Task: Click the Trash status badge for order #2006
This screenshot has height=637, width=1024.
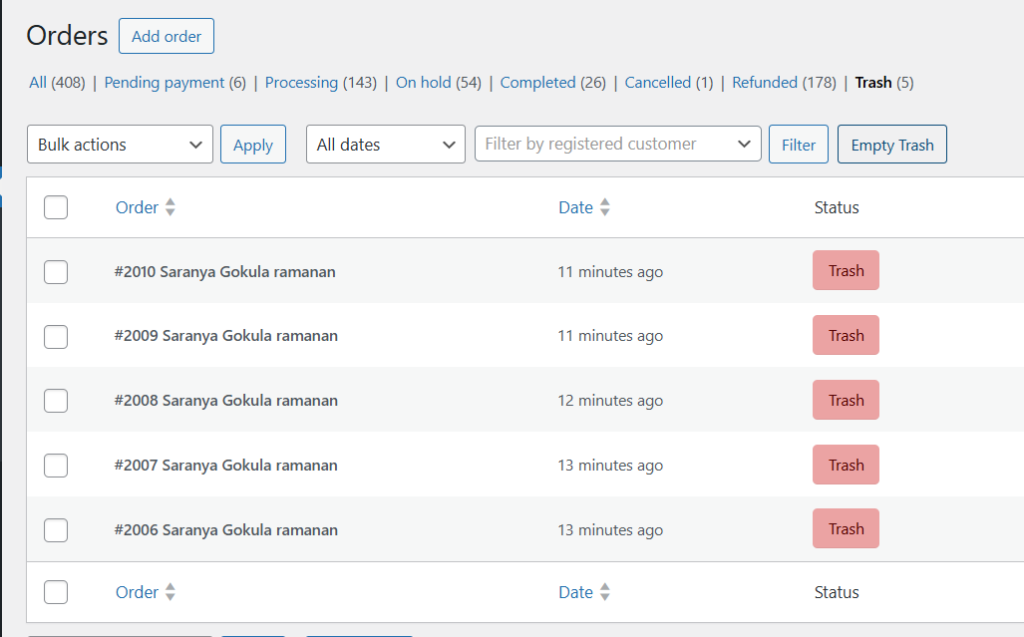Action: [x=845, y=529]
